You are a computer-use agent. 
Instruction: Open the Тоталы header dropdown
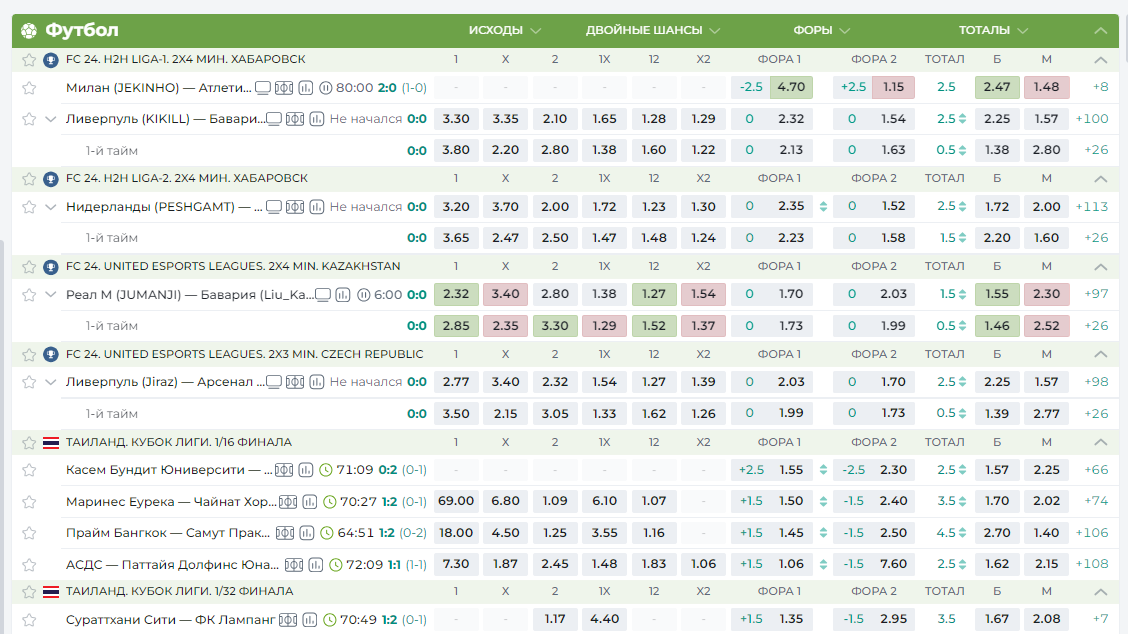click(1027, 30)
